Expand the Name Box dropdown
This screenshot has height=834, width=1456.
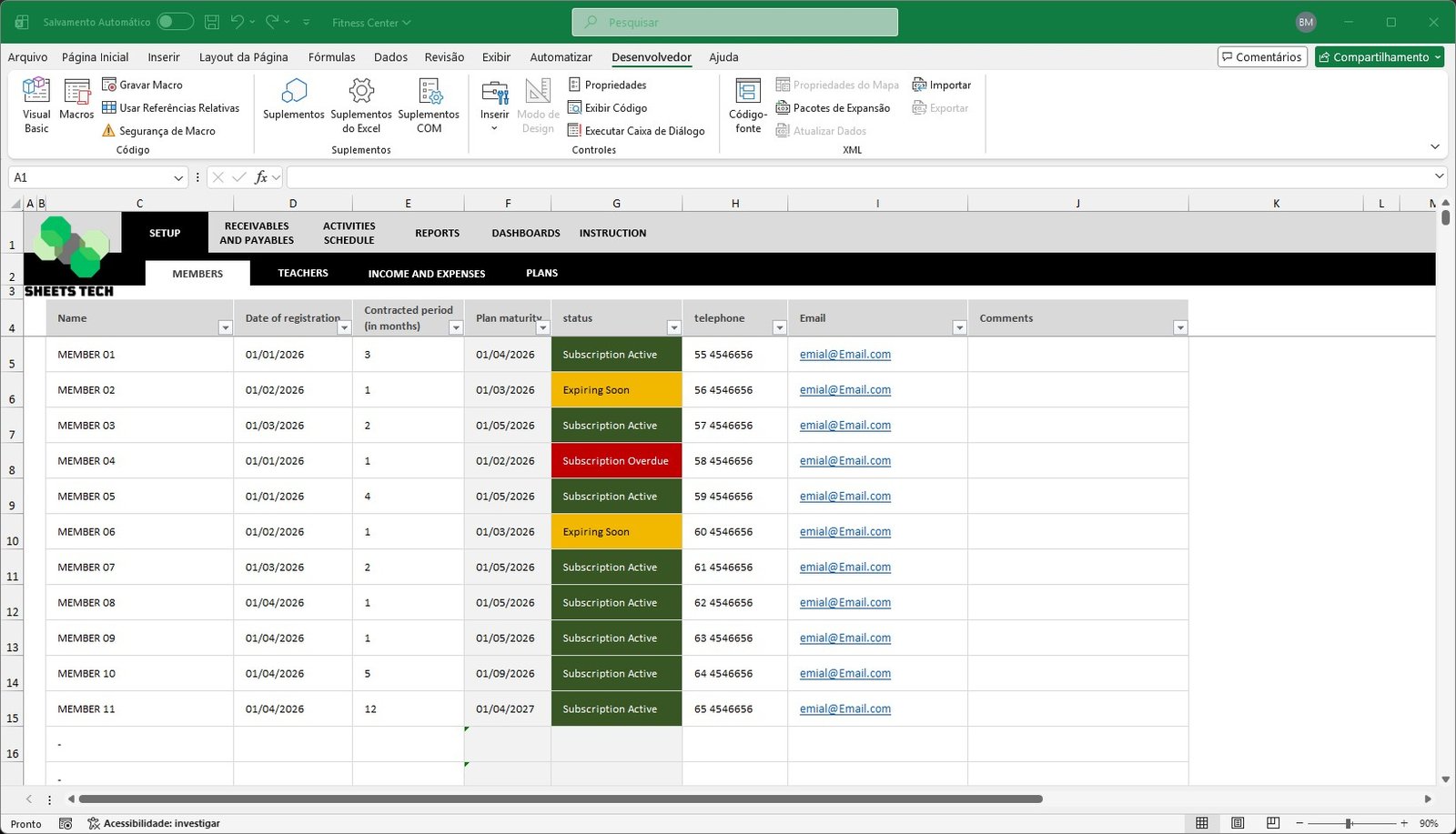pyautogui.click(x=178, y=177)
